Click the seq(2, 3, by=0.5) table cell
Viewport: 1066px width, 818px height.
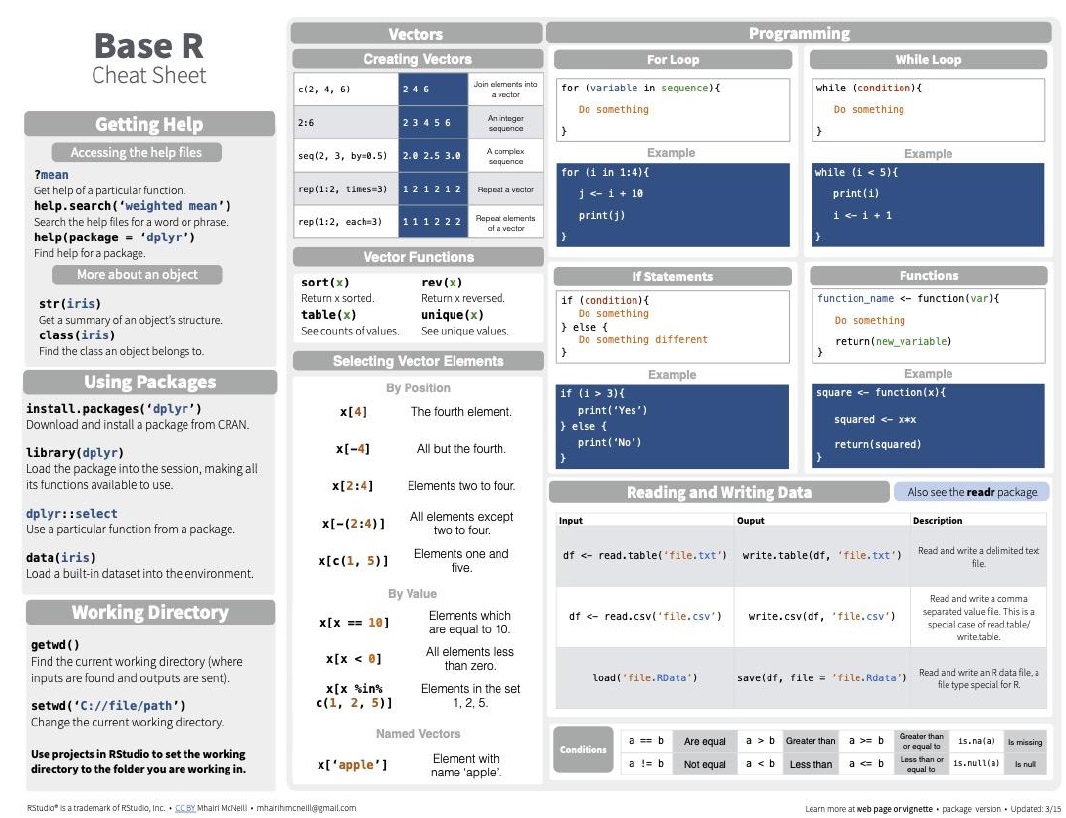pos(345,156)
